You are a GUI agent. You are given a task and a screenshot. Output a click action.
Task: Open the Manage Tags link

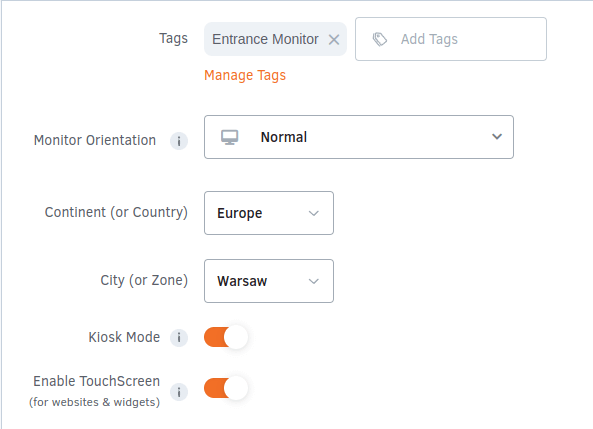tap(245, 75)
